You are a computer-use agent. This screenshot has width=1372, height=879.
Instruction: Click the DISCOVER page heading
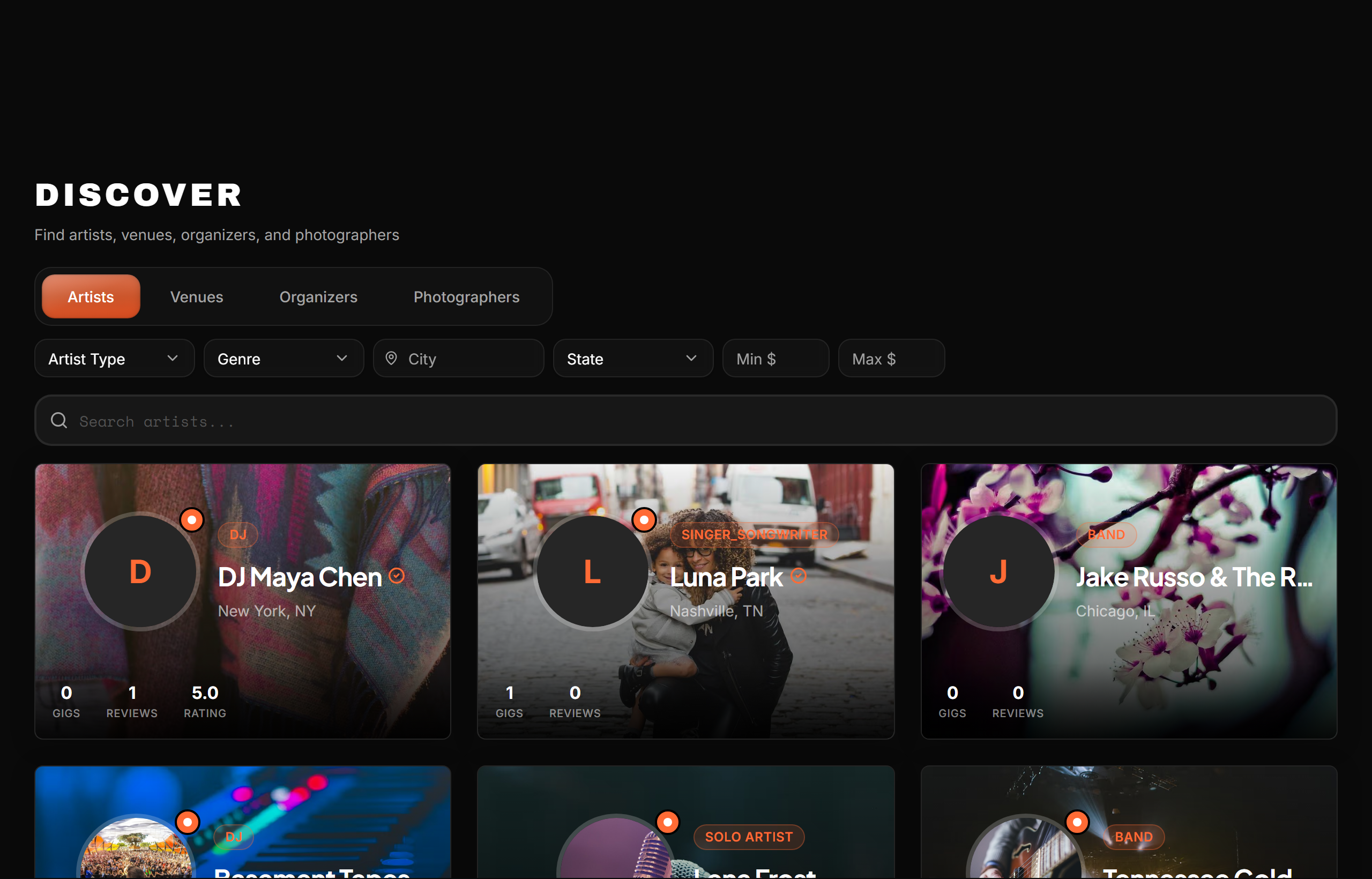click(x=139, y=195)
